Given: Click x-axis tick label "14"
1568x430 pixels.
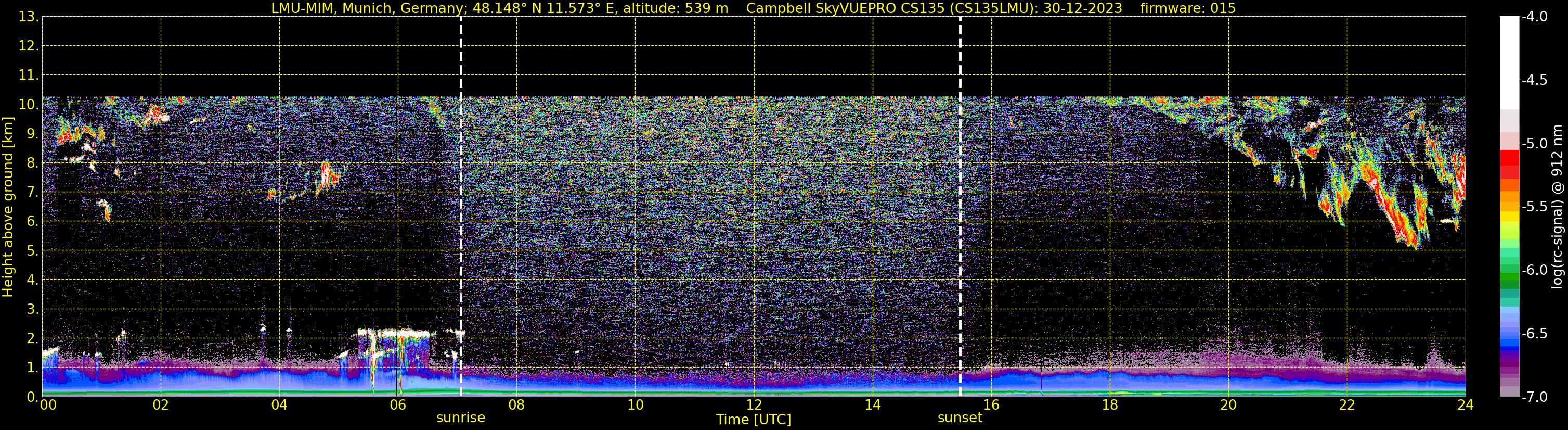Looking at the screenshot, I should [x=872, y=405].
